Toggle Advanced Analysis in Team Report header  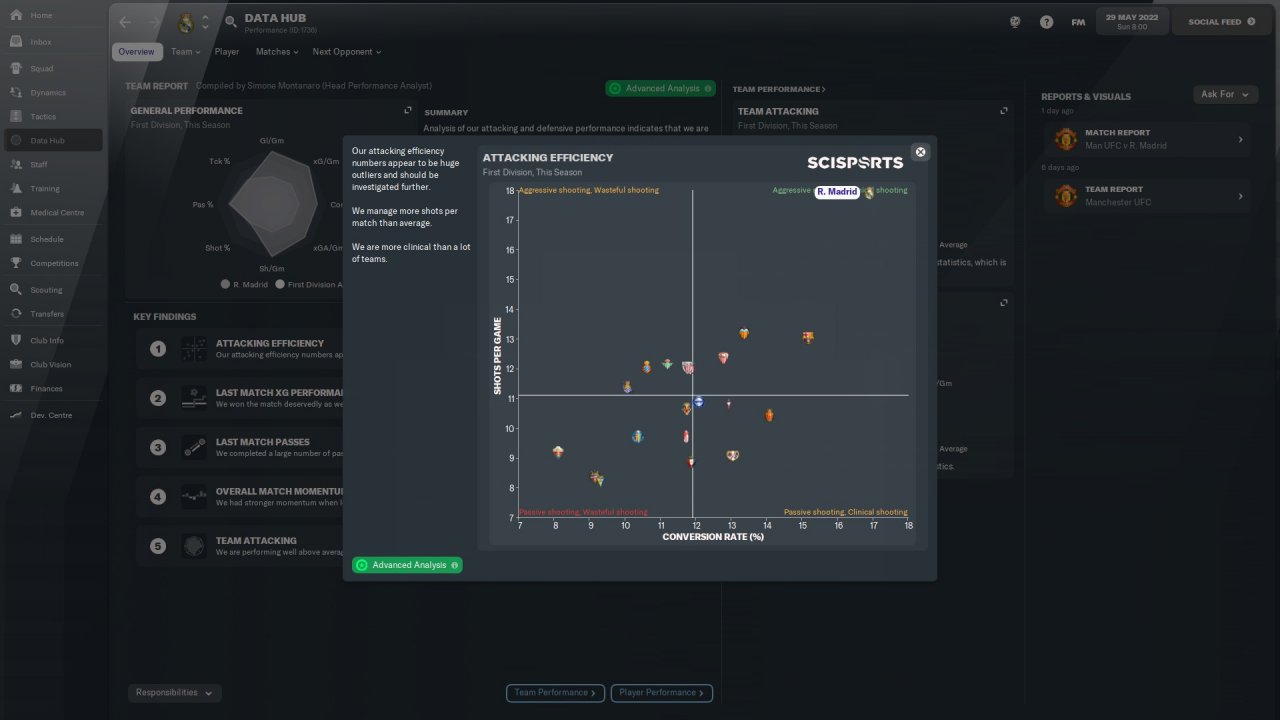660,88
